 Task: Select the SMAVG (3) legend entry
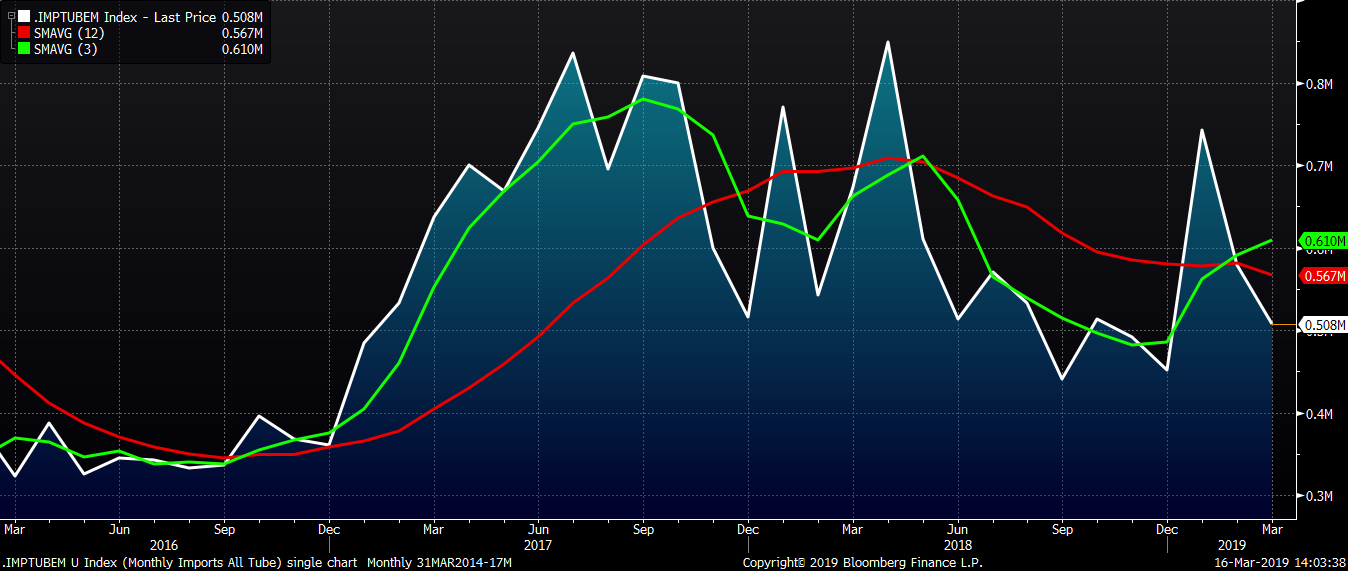point(65,49)
